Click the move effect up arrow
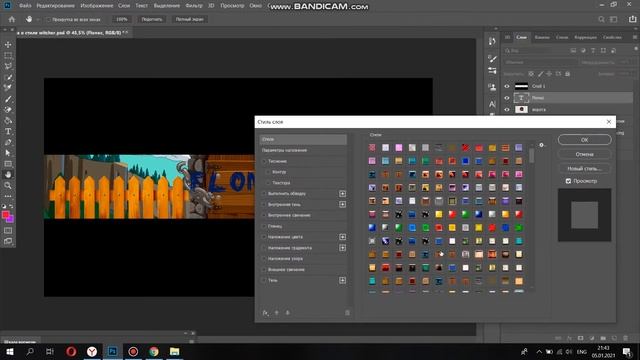Viewport: 640px width, 360px height. point(277,313)
